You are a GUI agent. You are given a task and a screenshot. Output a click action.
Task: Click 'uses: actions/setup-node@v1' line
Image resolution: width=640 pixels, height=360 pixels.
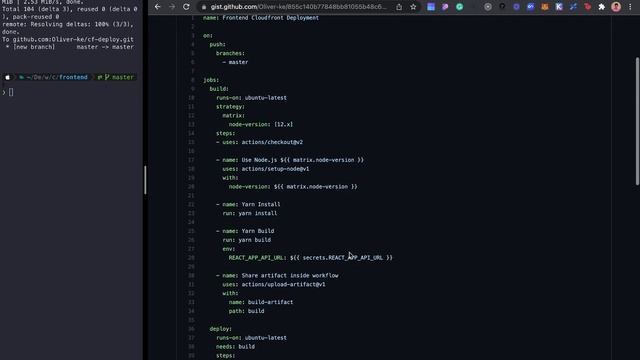pyautogui.click(x=266, y=169)
